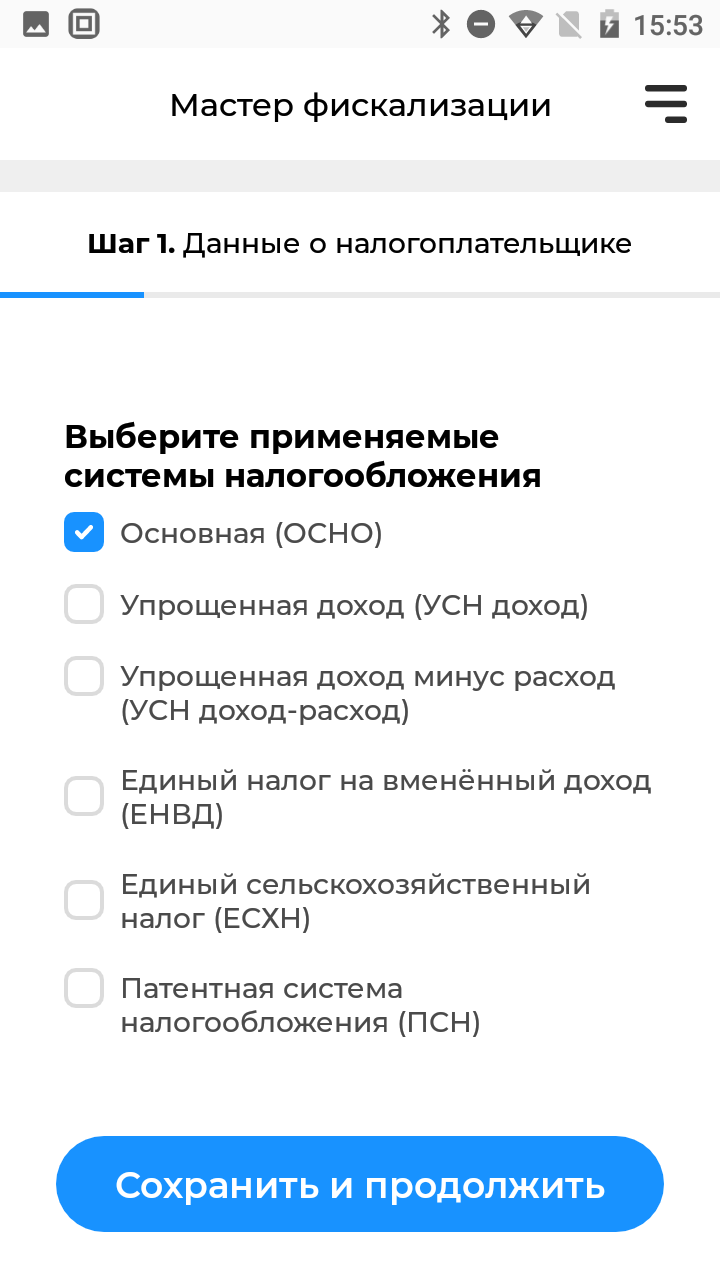This screenshot has height=1280, width=720.
Task: Tap the Wi-Fi signal status icon
Action: [525, 24]
